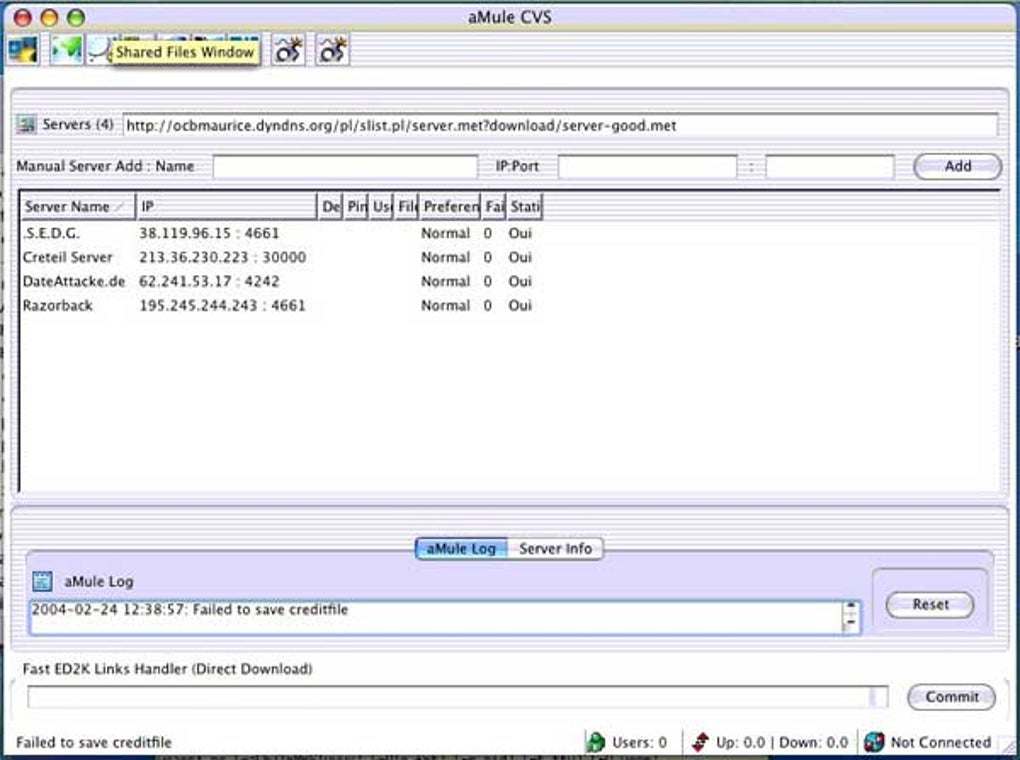Click the Connect icon in the toolbar
Image resolution: width=1020 pixels, height=760 pixels.
pos(23,50)
